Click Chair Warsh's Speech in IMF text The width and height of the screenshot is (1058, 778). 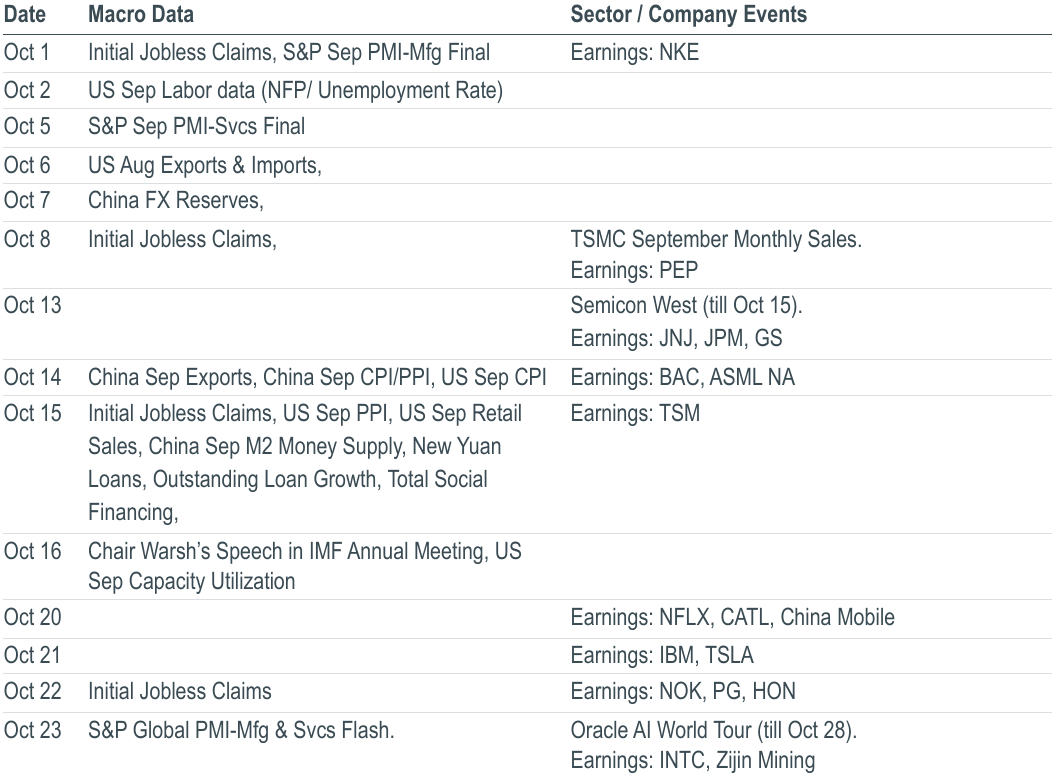coord(286,551)
